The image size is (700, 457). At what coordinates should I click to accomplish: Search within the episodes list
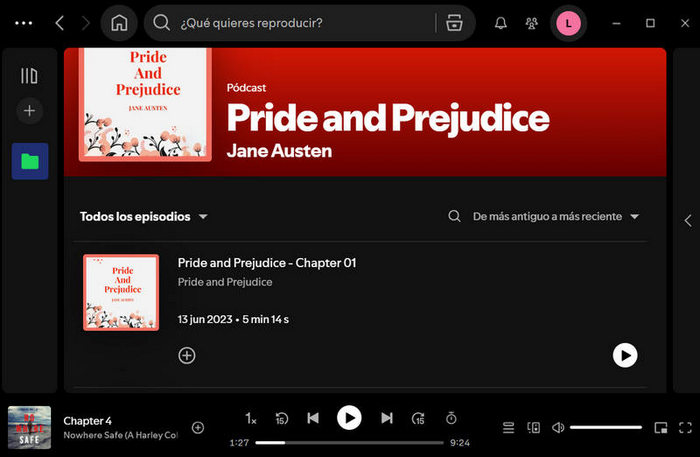[x=454, y=216]
